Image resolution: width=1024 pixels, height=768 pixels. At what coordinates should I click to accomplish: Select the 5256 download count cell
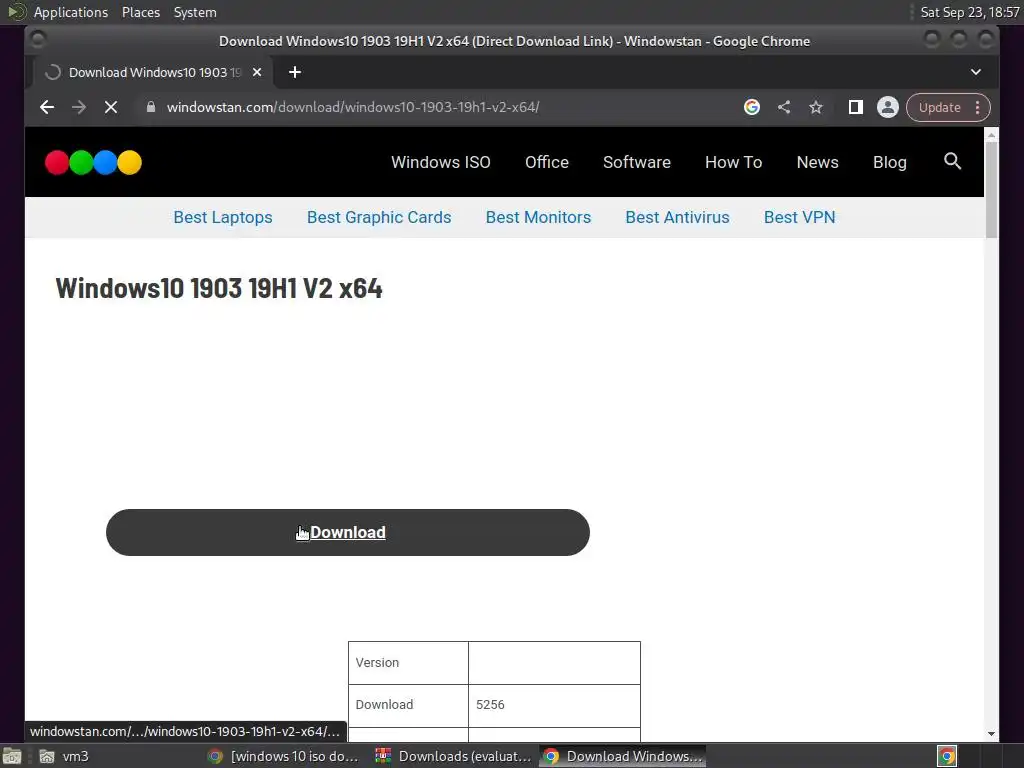pos(554,705)
